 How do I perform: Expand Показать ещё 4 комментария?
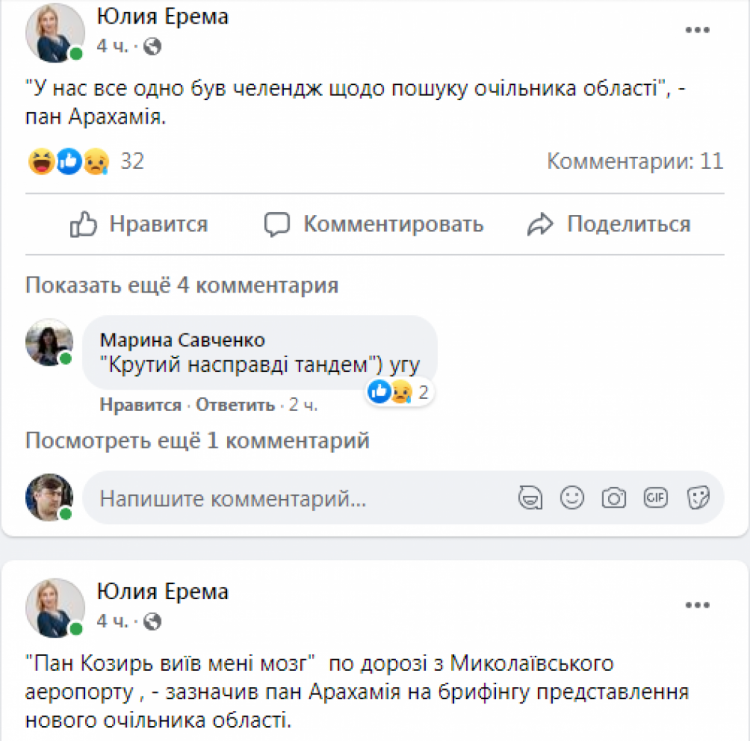tap(181, 285)
